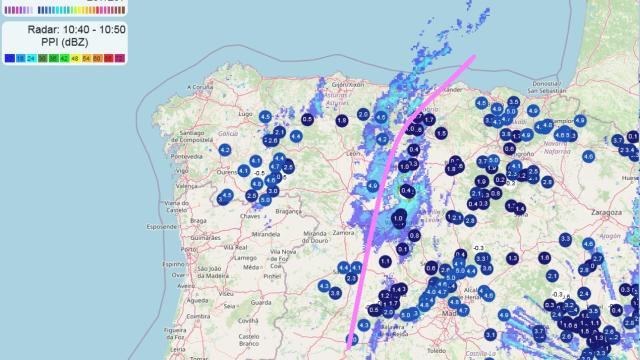Select the orange 54 dBZ legend swatch

pyautogui.click(x=86, y=59)
